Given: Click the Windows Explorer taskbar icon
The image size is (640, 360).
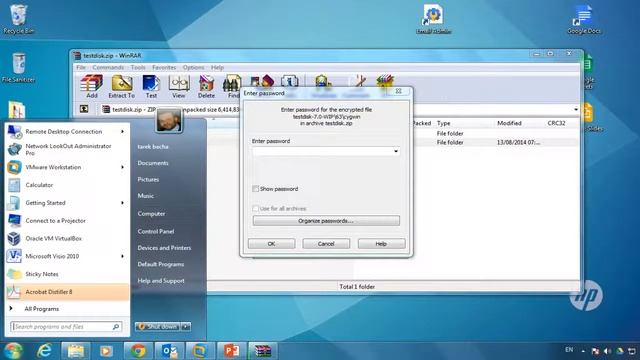Looking at the screenshot, I should [x=76, y=351].
